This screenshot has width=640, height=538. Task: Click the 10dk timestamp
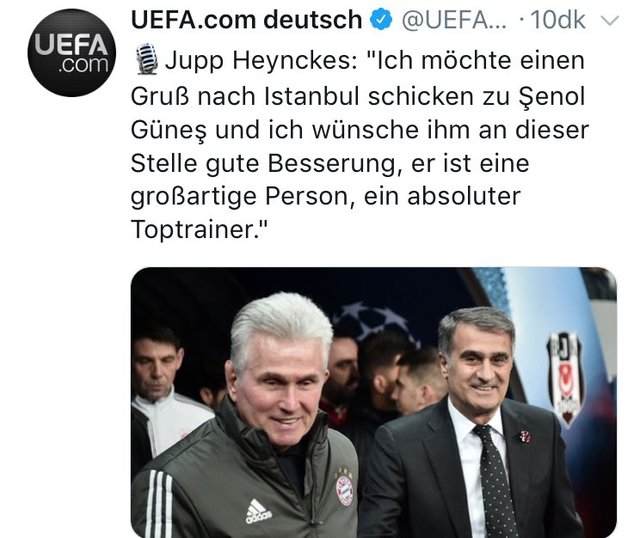tap(558, 20)
